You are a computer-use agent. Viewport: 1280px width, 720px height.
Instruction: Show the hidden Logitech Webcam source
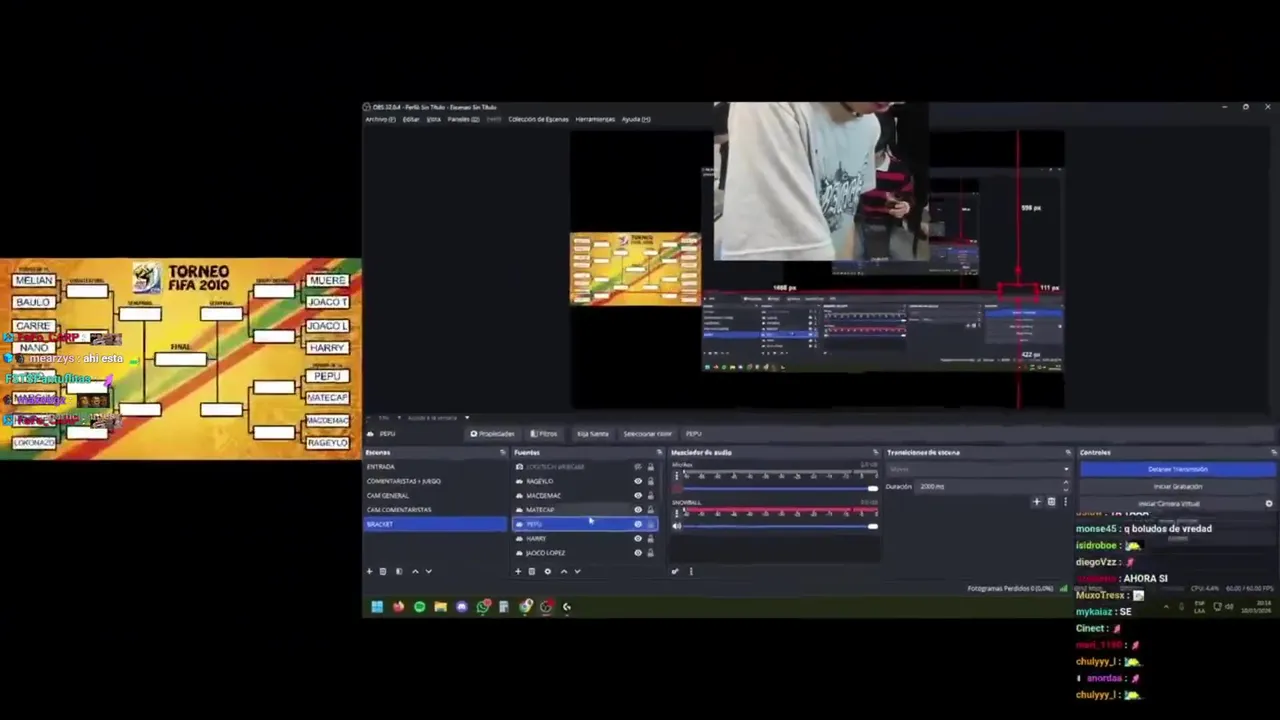[638, 467]
